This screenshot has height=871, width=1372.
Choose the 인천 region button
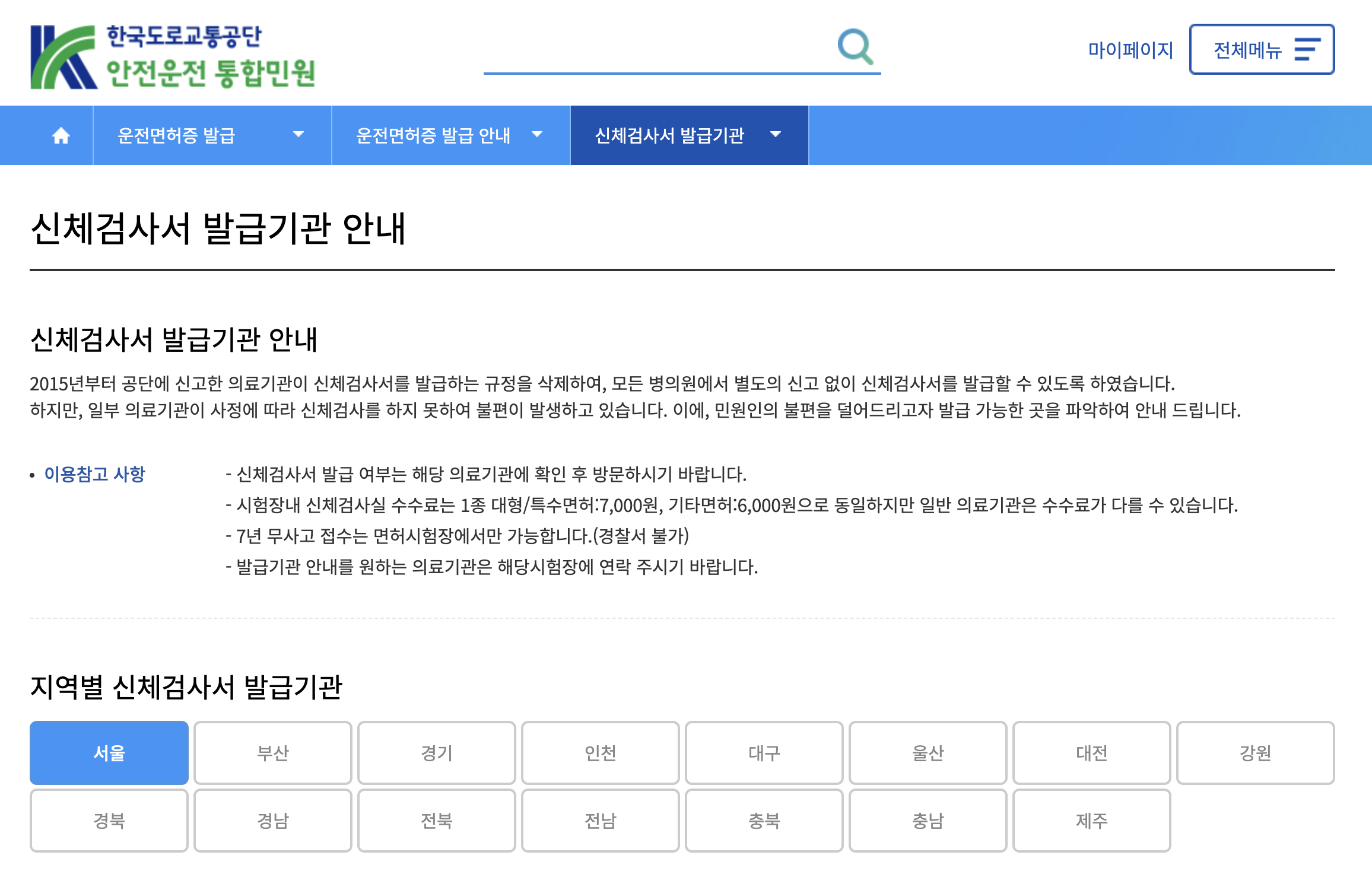[x=601, y=753]
